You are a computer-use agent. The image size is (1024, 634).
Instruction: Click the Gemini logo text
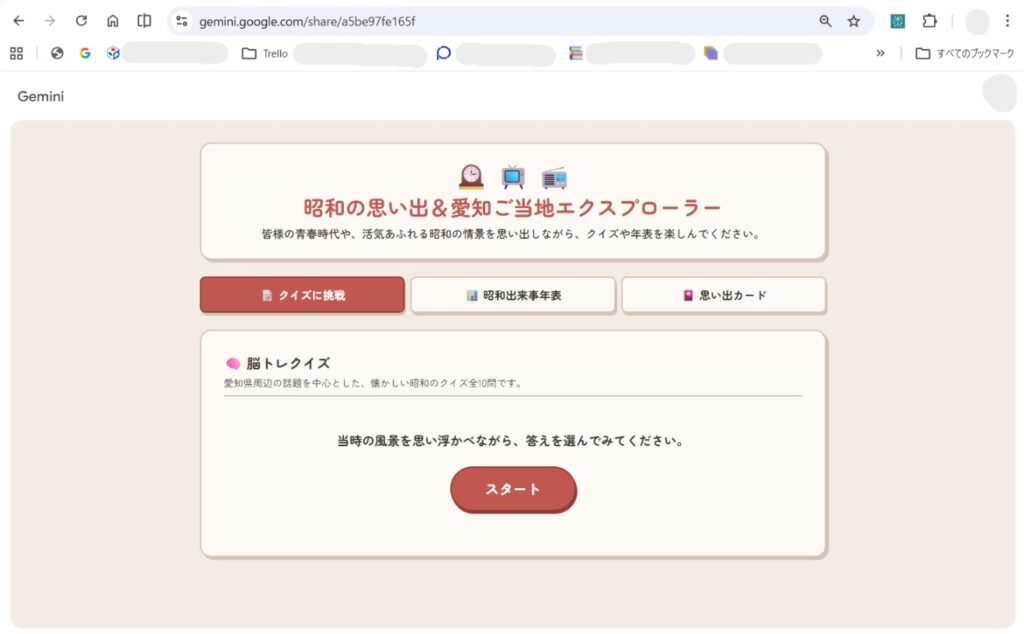[x=40, y=97]
